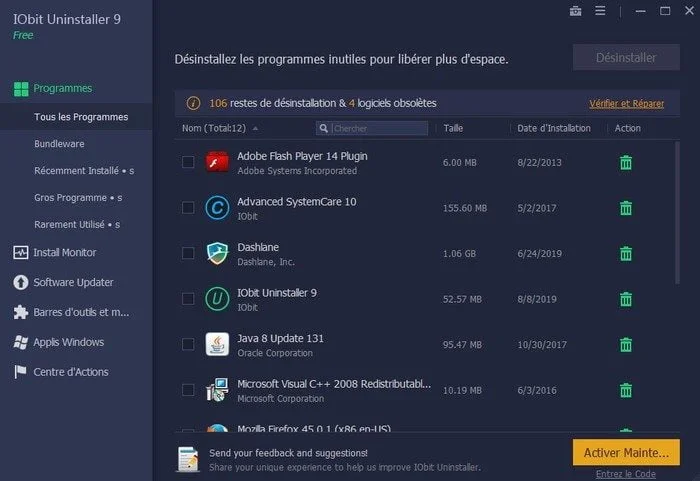Go to Applis Windows label

(69, 342)
